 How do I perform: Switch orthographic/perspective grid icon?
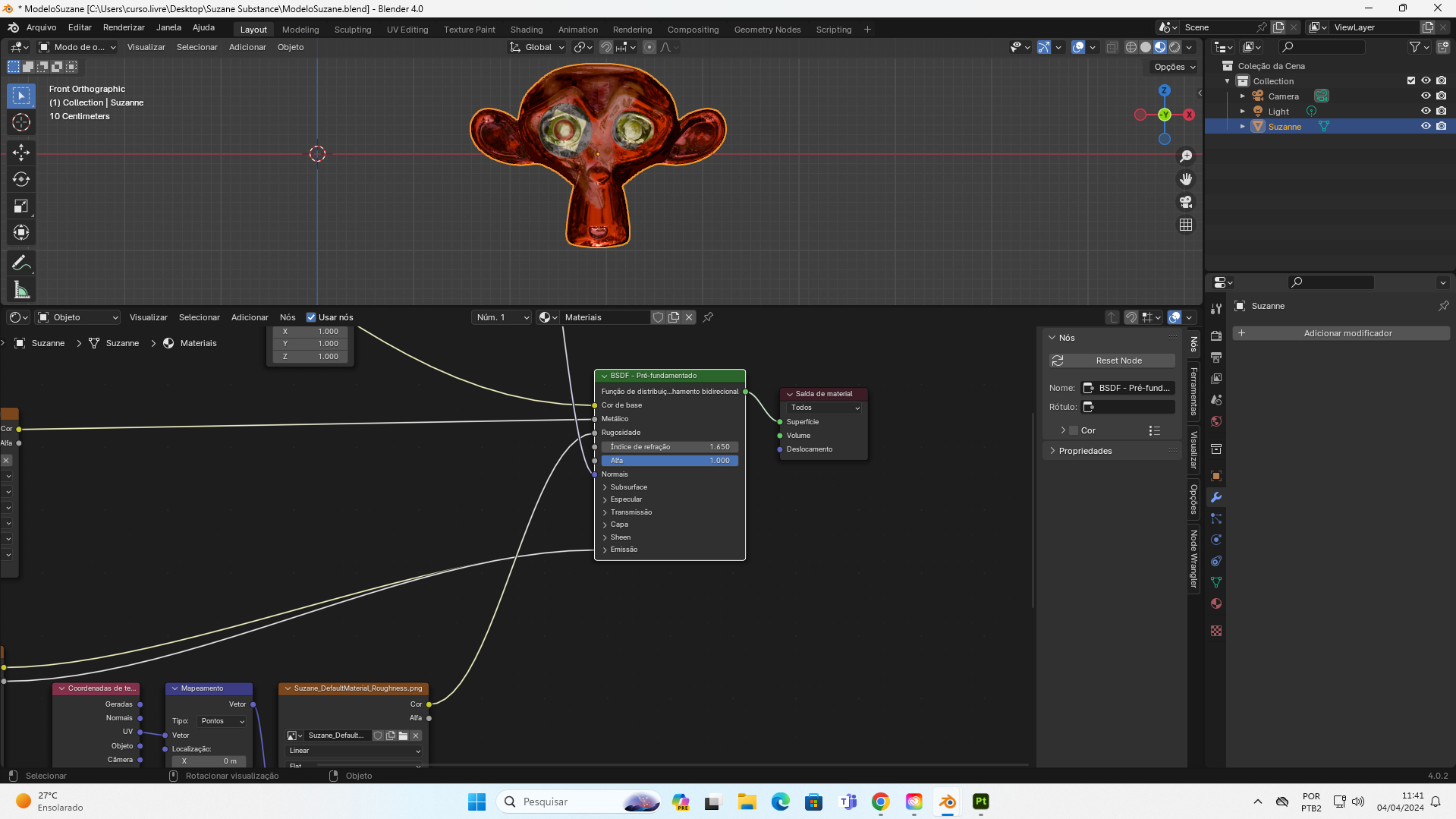[x=1186, y=225]
